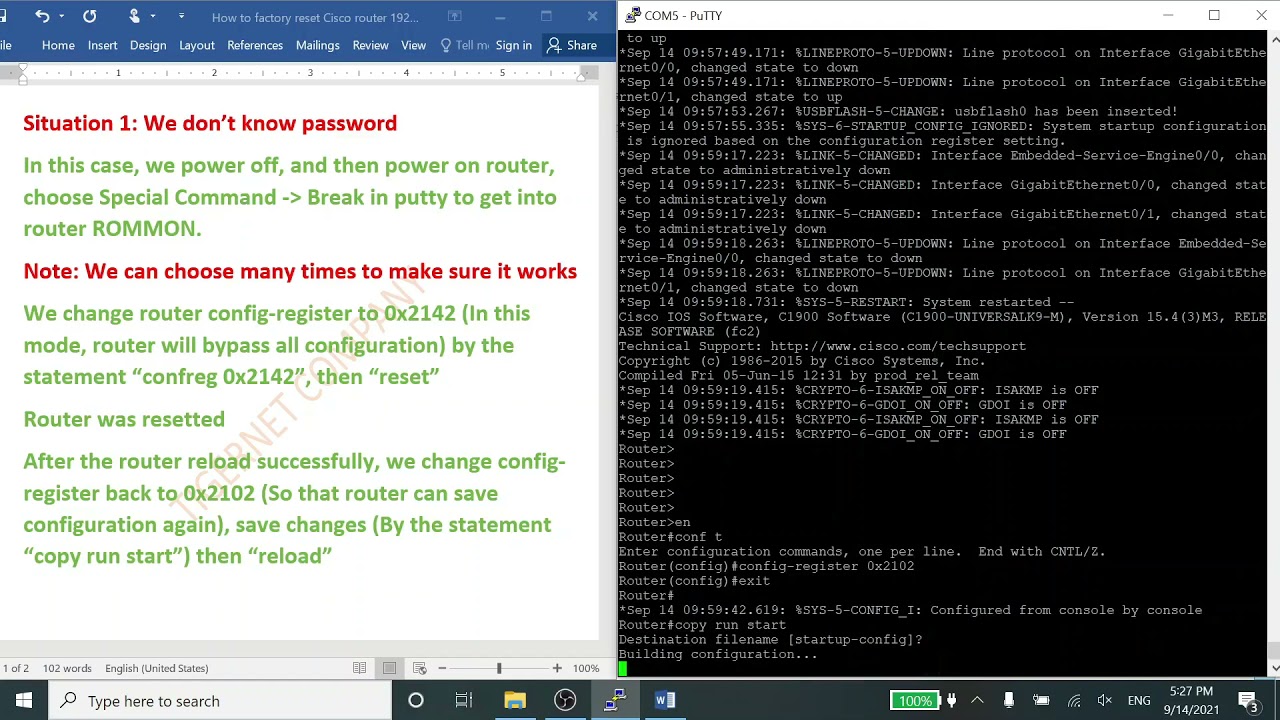This screenshot has height=720, width=1280.
Task: Switch to the Design tab
Action: (148, 45)
